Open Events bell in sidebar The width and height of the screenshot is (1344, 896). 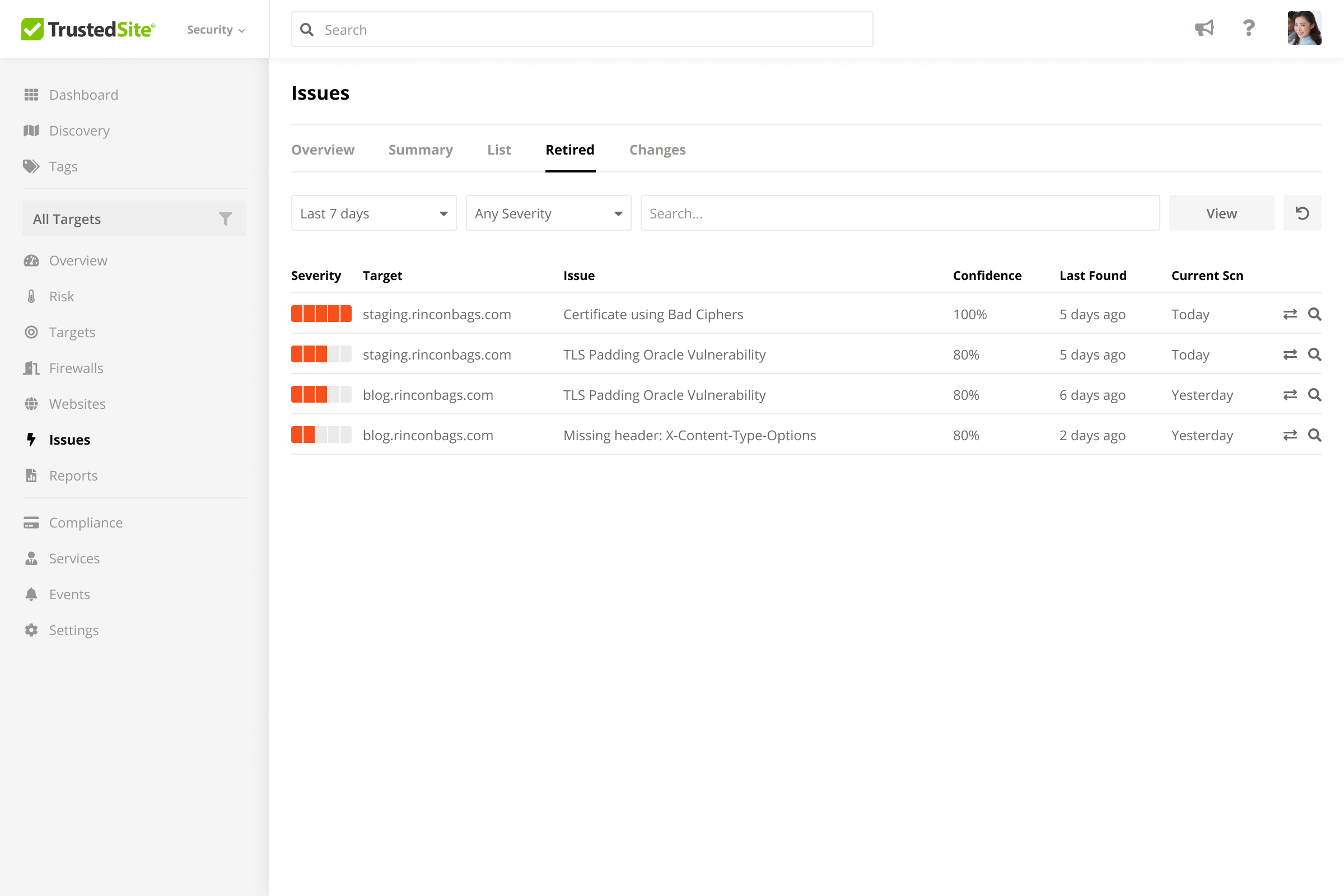[x=69, y=594]
